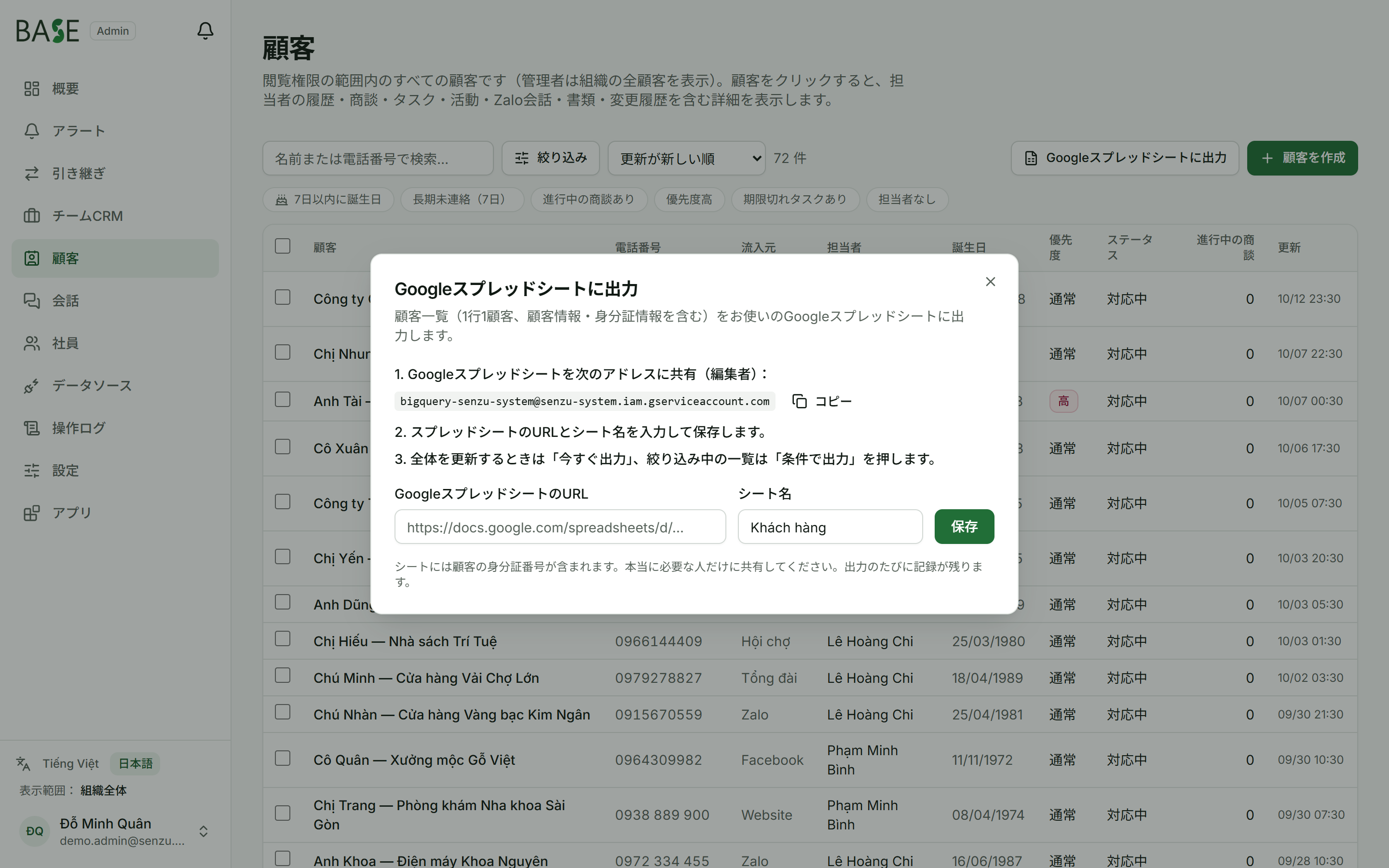Click the GoogleスプレッドシートのURL input field

tap(559, 527)
